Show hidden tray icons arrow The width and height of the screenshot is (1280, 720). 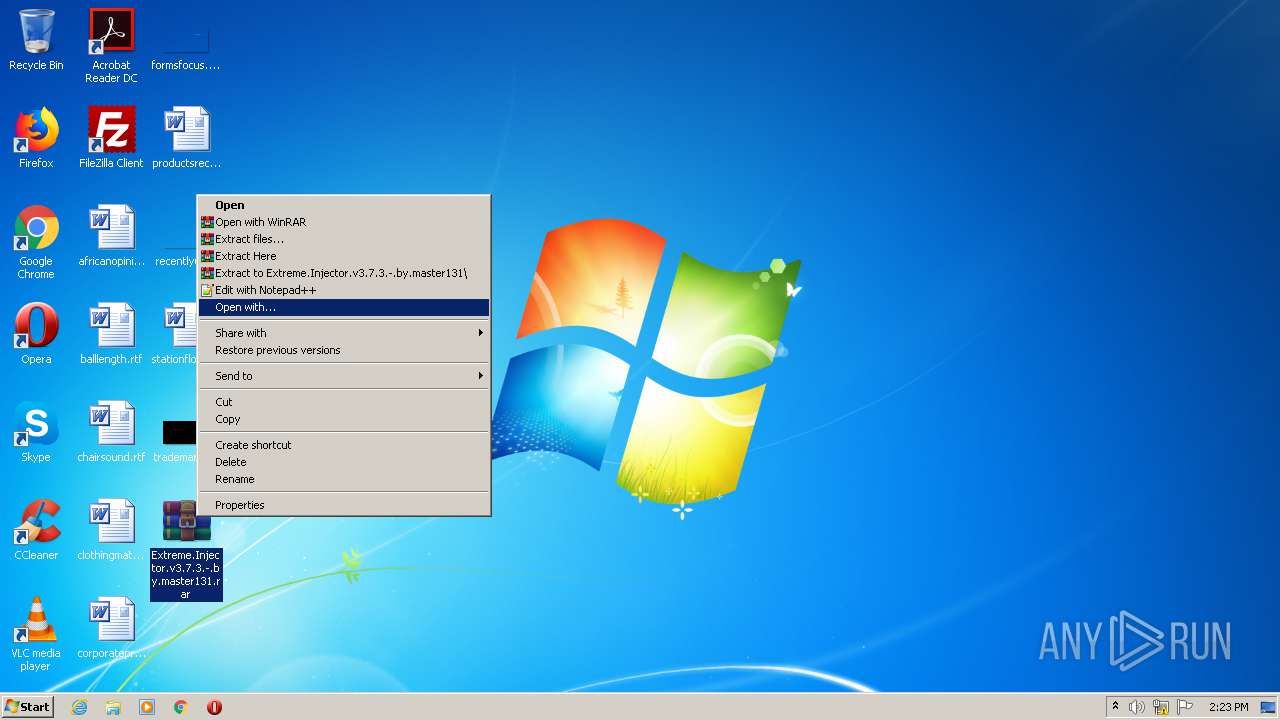(1115, 706)
